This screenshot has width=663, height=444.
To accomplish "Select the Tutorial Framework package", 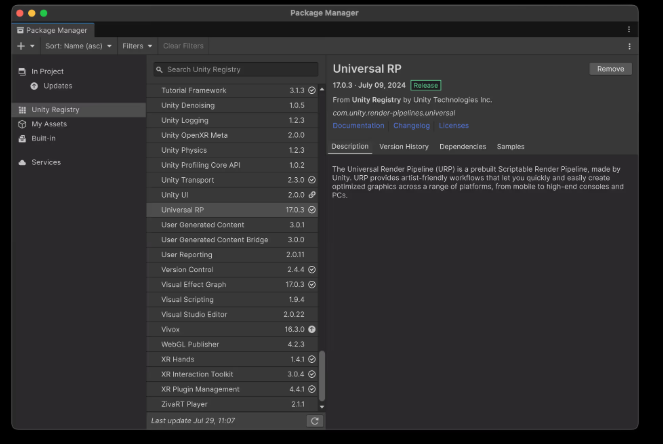I will tap(233, 90).
